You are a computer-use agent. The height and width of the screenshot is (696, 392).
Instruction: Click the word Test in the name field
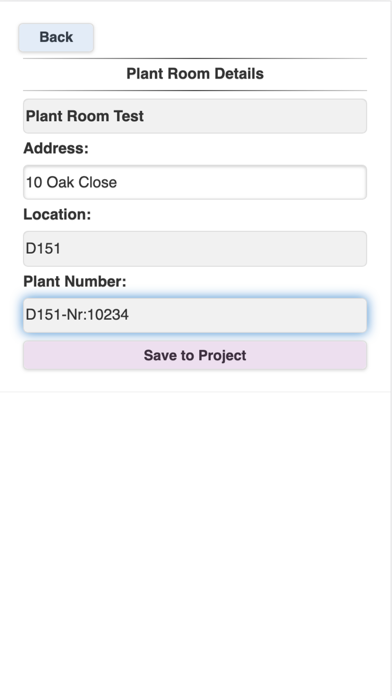click(x=129, y=116)
